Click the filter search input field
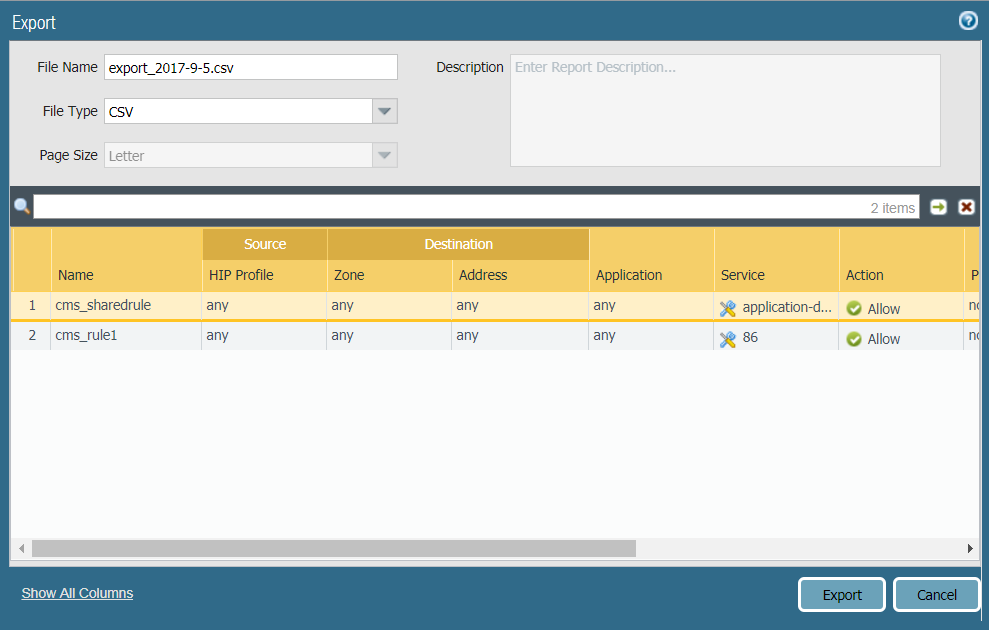Screen dimensions: 989x630 476,207
